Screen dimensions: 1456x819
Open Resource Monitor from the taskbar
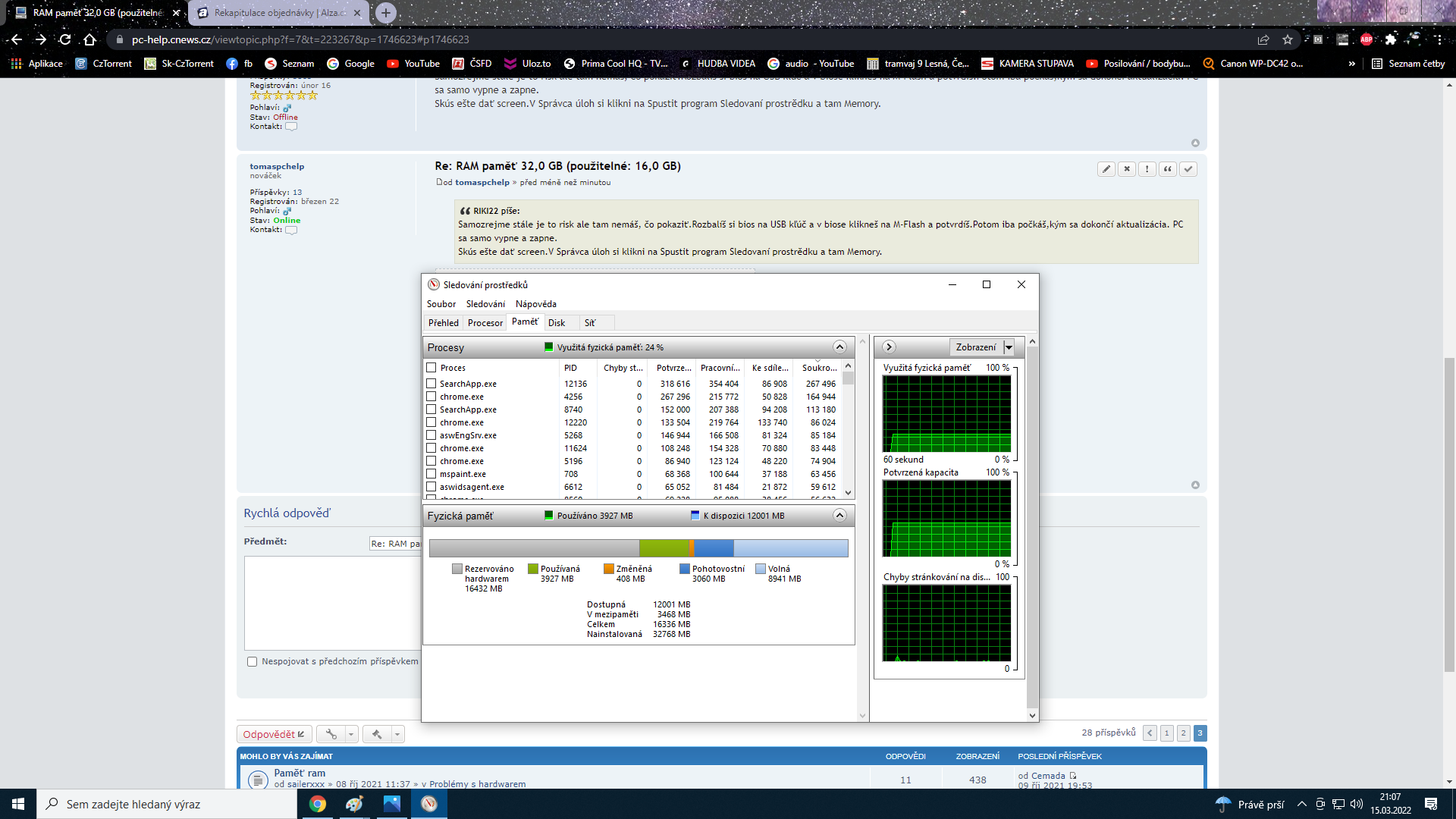click(x=429, y=804)
